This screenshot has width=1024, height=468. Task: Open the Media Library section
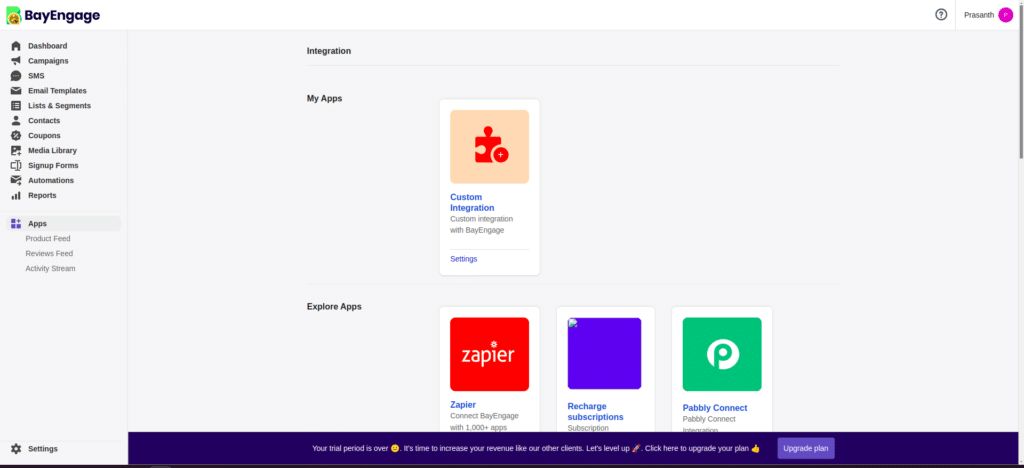[52, 151]
